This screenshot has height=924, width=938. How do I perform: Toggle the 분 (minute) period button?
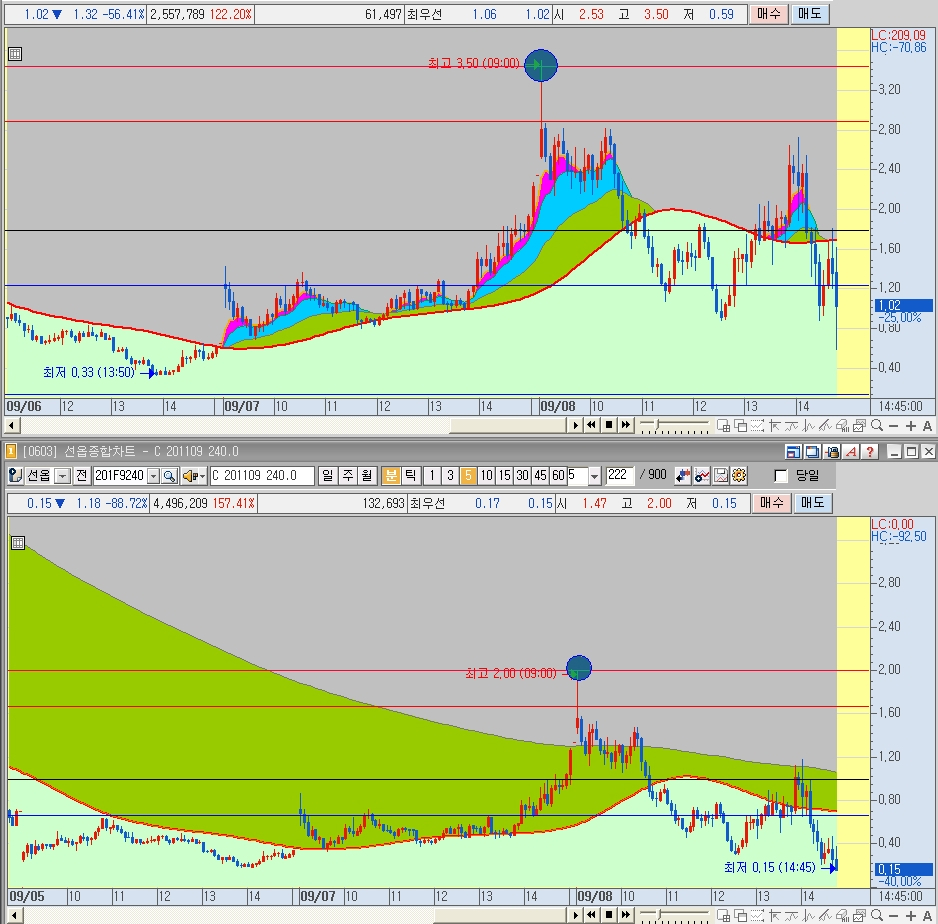(391, 476)
